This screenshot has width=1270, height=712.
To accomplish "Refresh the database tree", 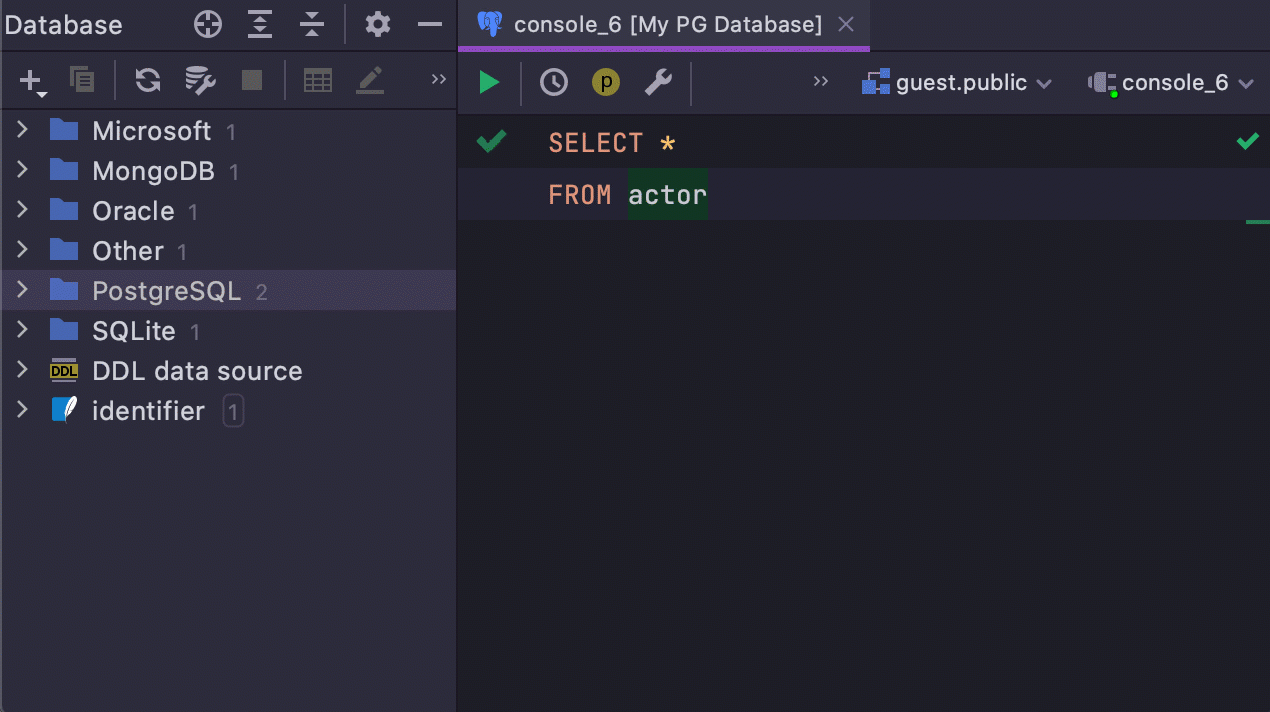I will click(148, 81).
